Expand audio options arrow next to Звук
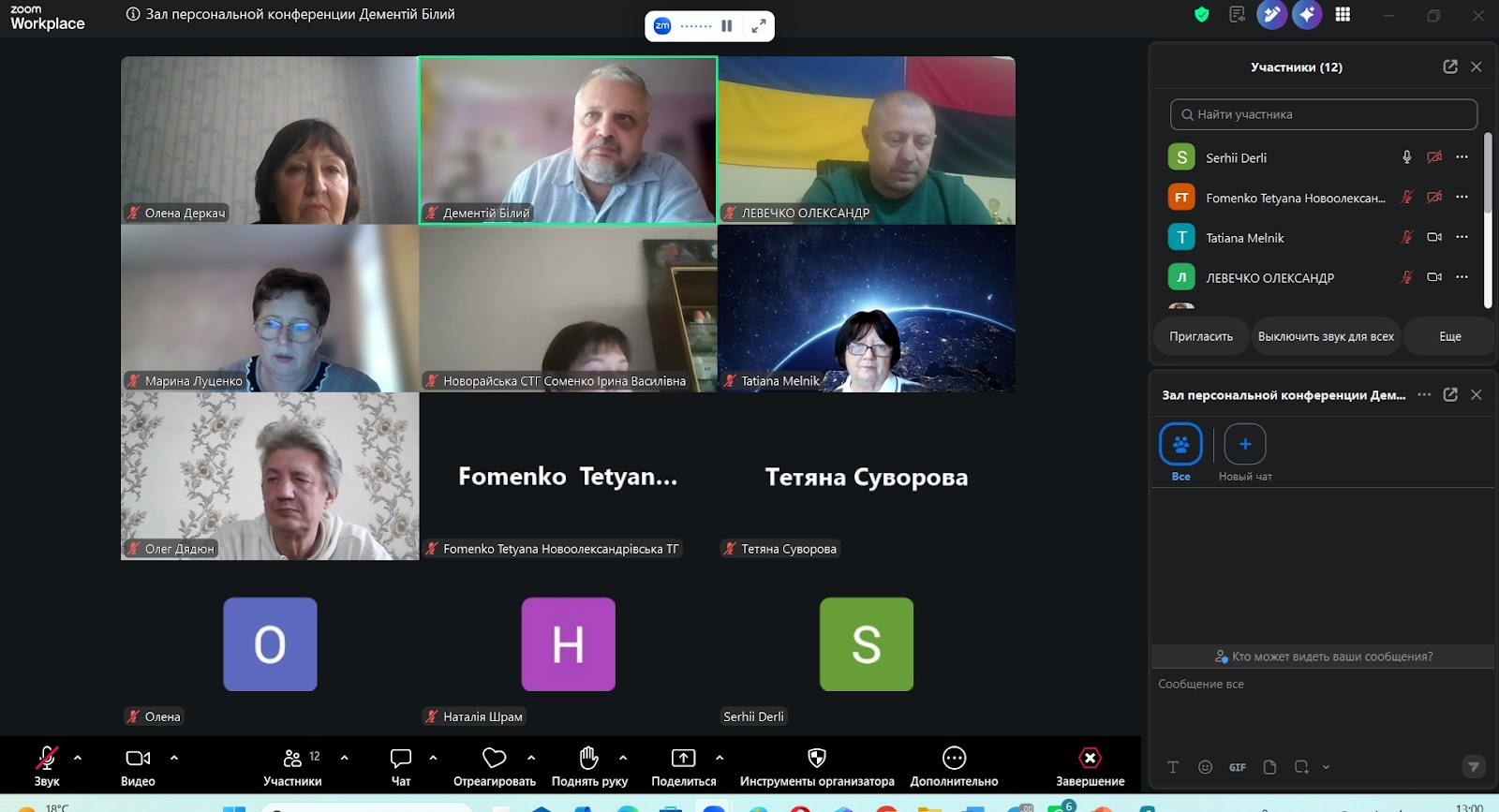1499x812 pixels. click(78, 758)
